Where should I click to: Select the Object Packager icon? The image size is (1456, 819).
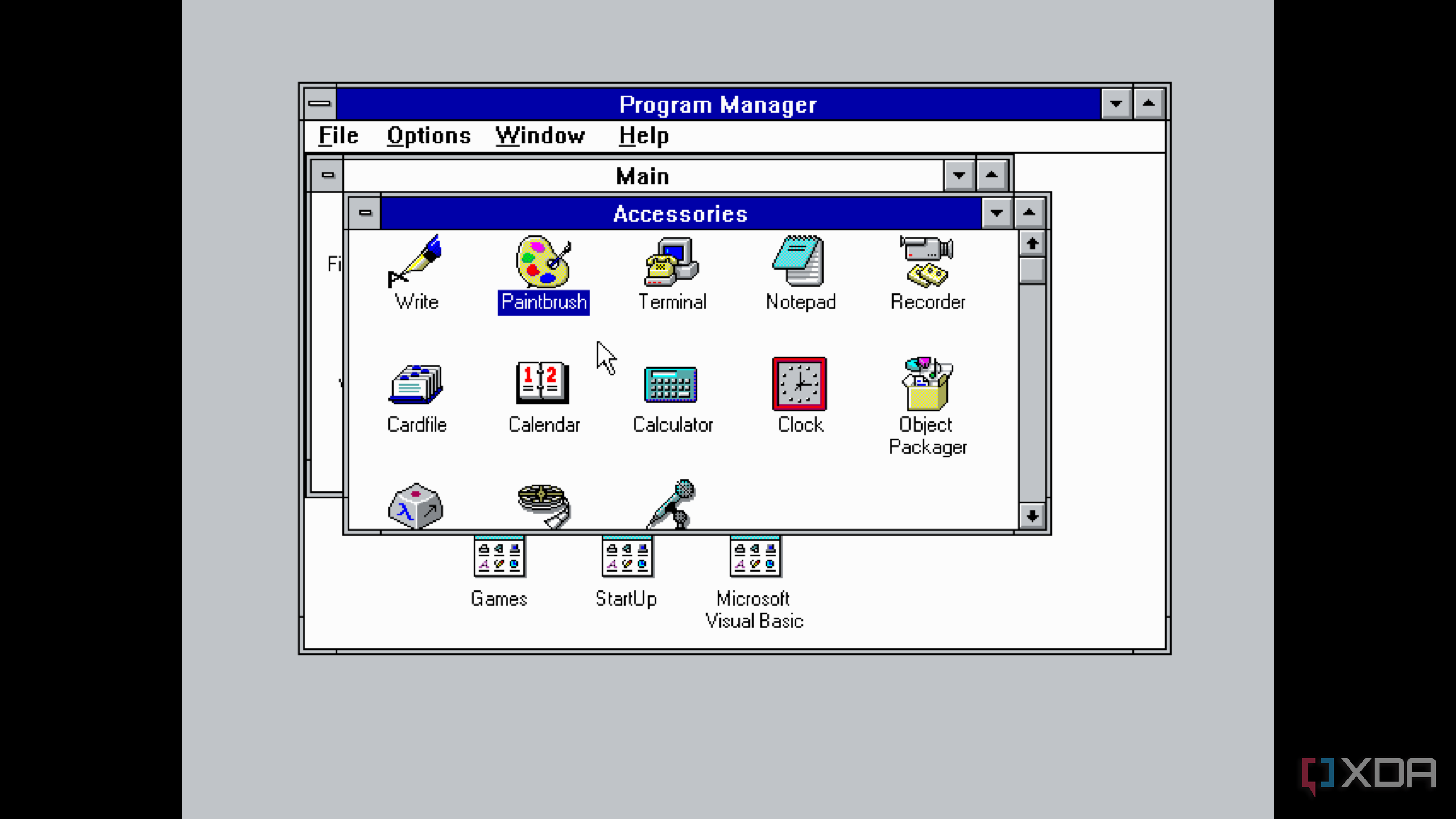point(926,383)
